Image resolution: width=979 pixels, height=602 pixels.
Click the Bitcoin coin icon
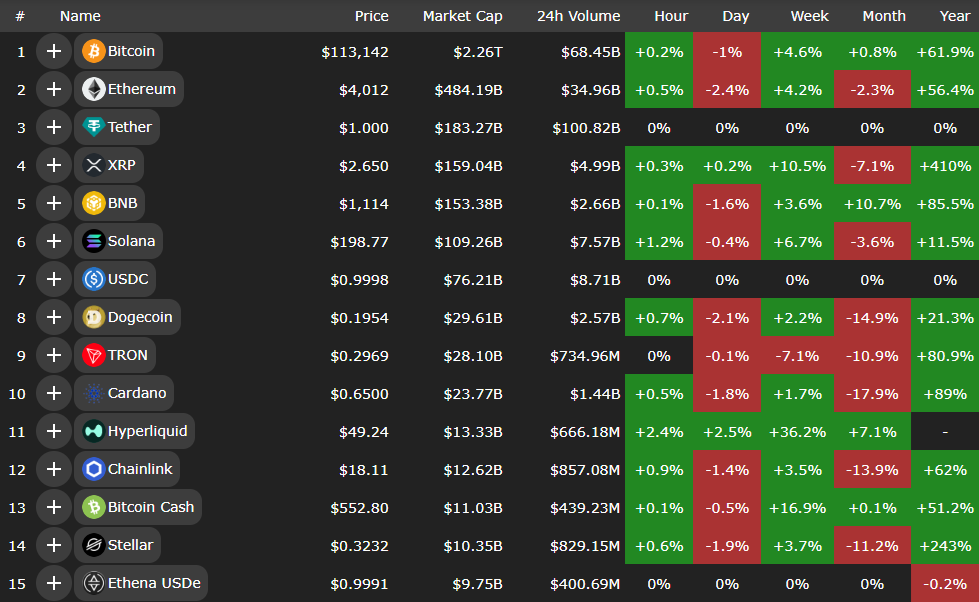[93, 51]
